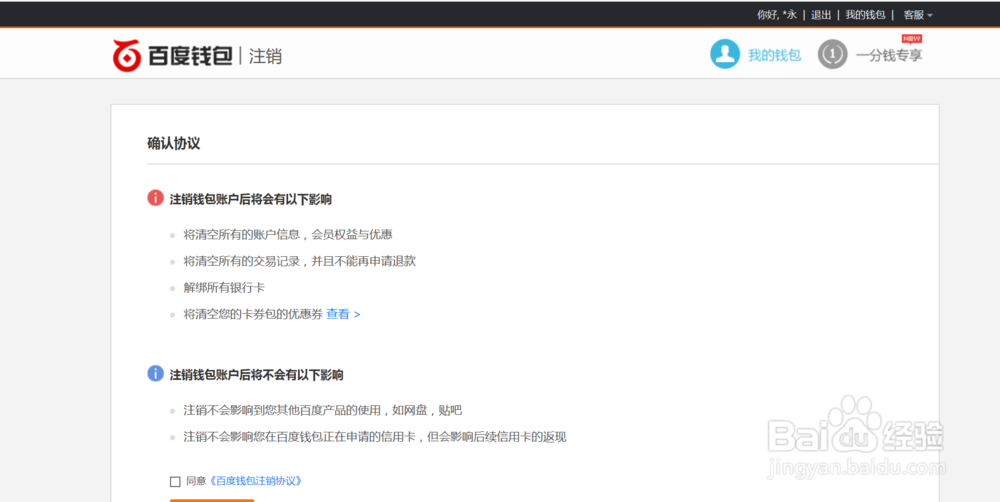Click heading 注销钱包账户后将会有以下影响
This screenshot has width=1000, height=502.
[x=251, y=199]
